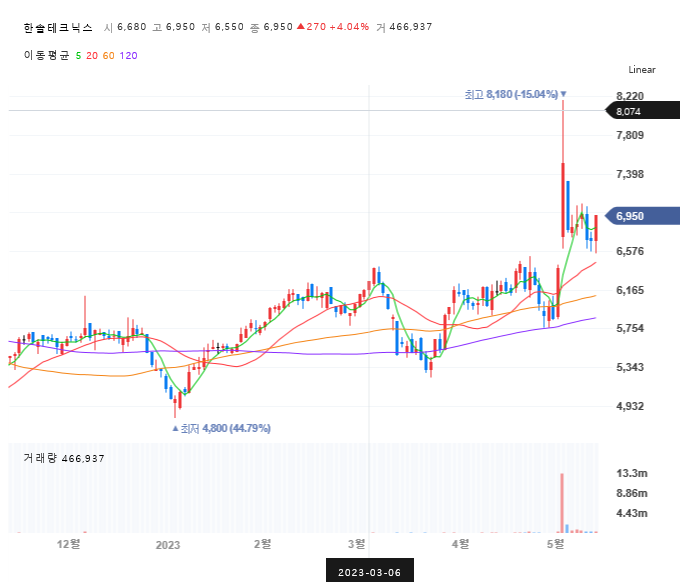Click the 8.86m volume axis label

point(632,494)
